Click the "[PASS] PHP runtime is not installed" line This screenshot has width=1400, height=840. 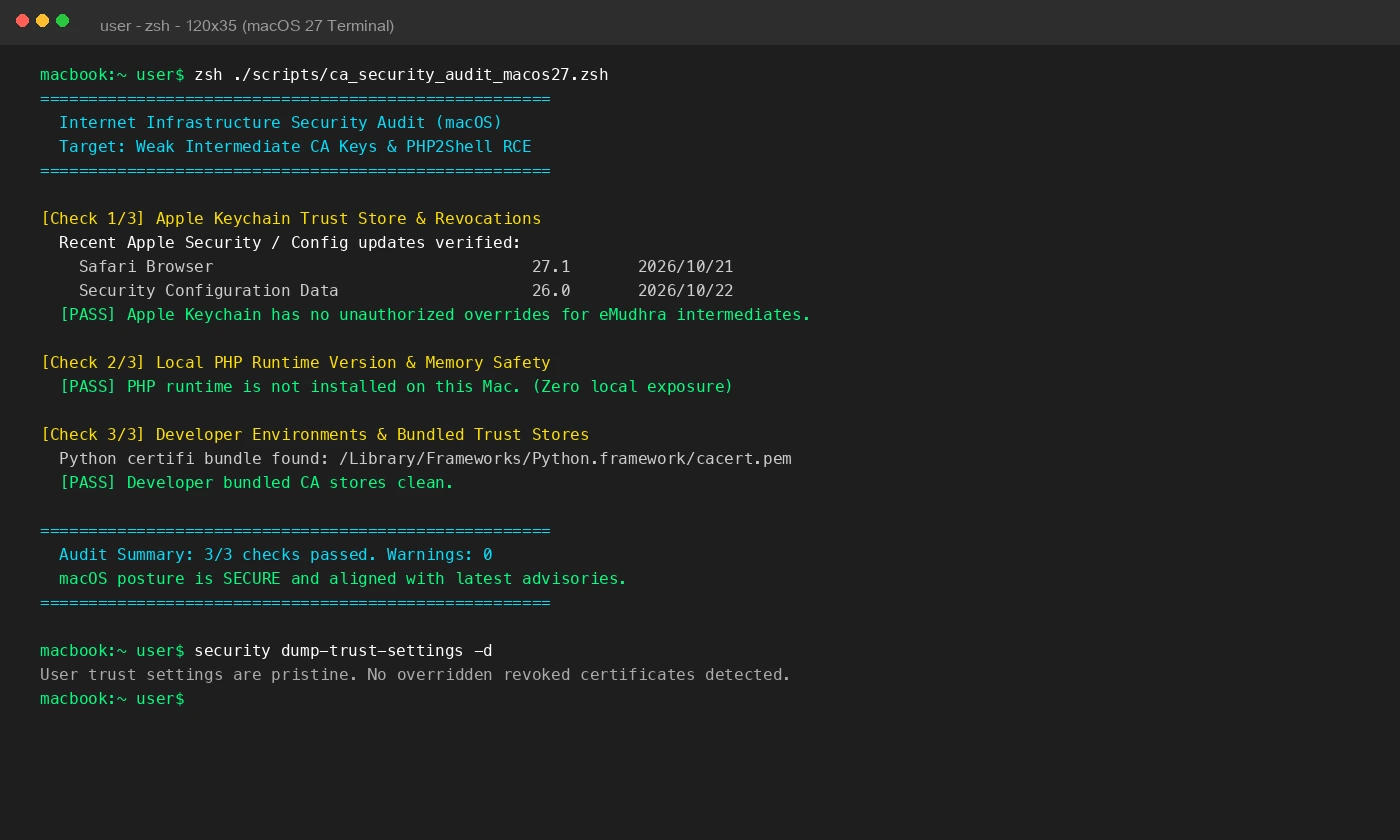pyautogui.click(x=396, y=387)
